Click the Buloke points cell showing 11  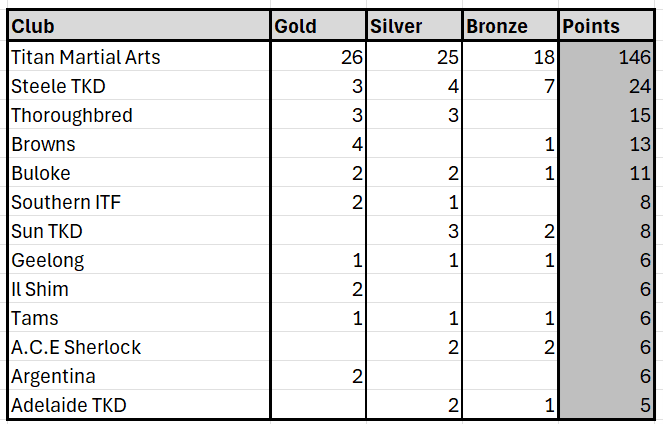coord(608,173)
